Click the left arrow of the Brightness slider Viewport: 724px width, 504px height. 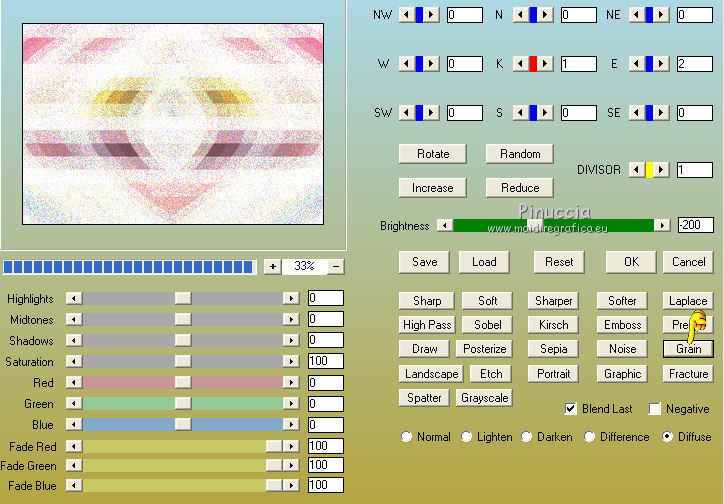[x=445, y=226]
